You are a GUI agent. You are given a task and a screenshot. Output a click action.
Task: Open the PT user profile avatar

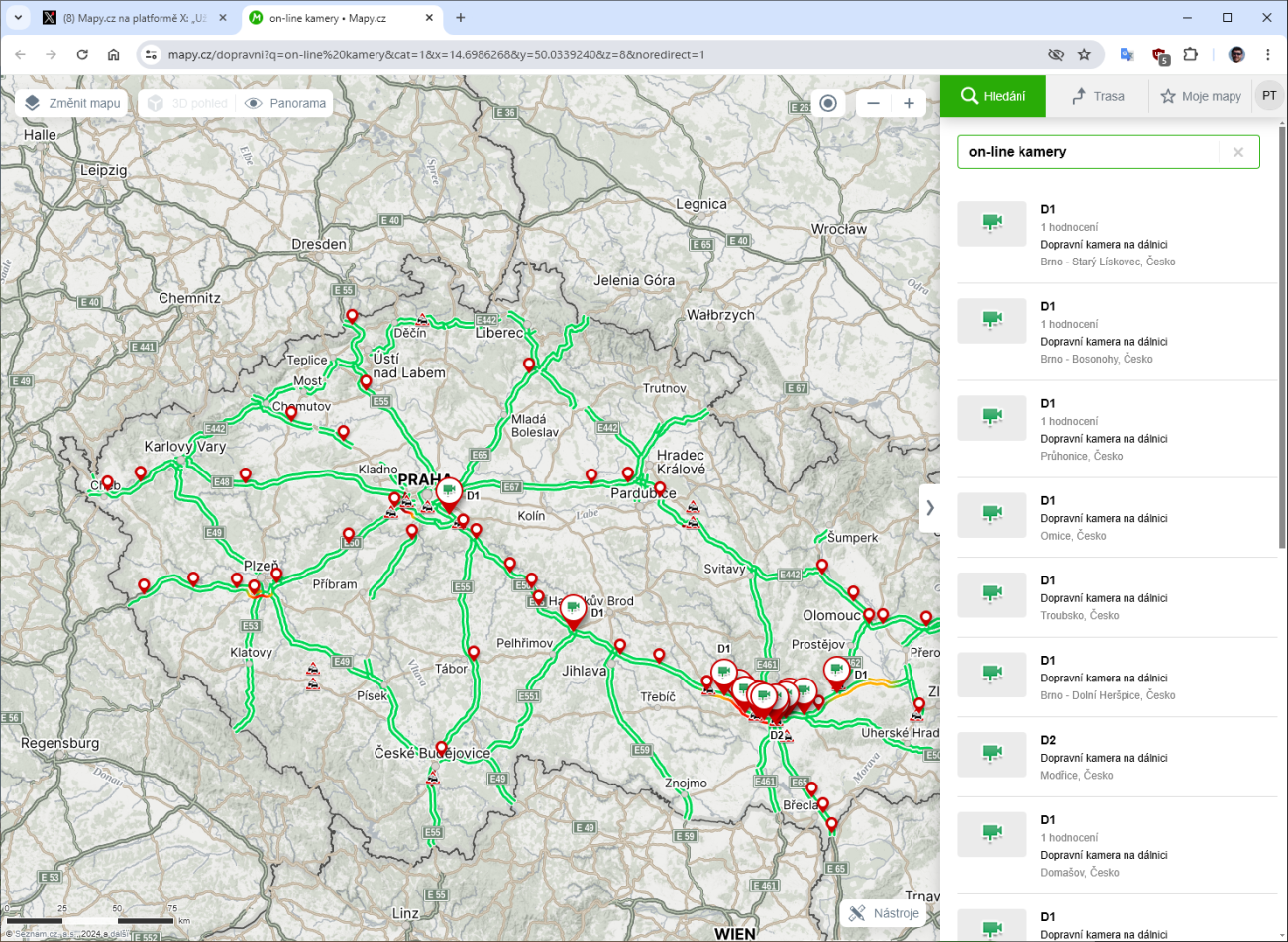(1269, 96)
